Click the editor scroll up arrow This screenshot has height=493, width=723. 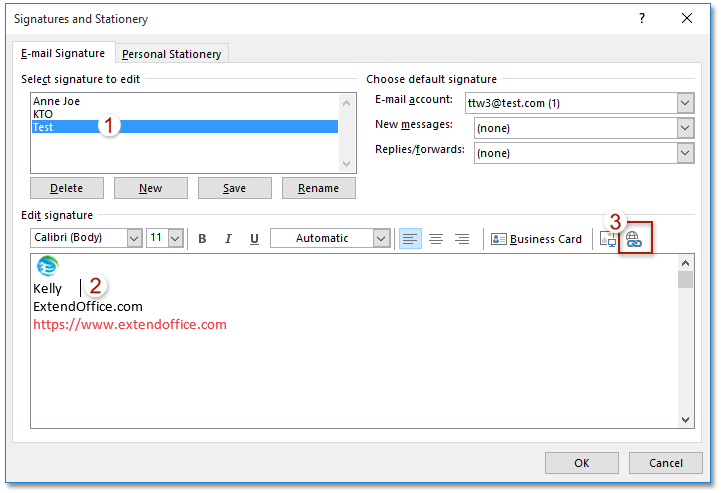(685, 263)
